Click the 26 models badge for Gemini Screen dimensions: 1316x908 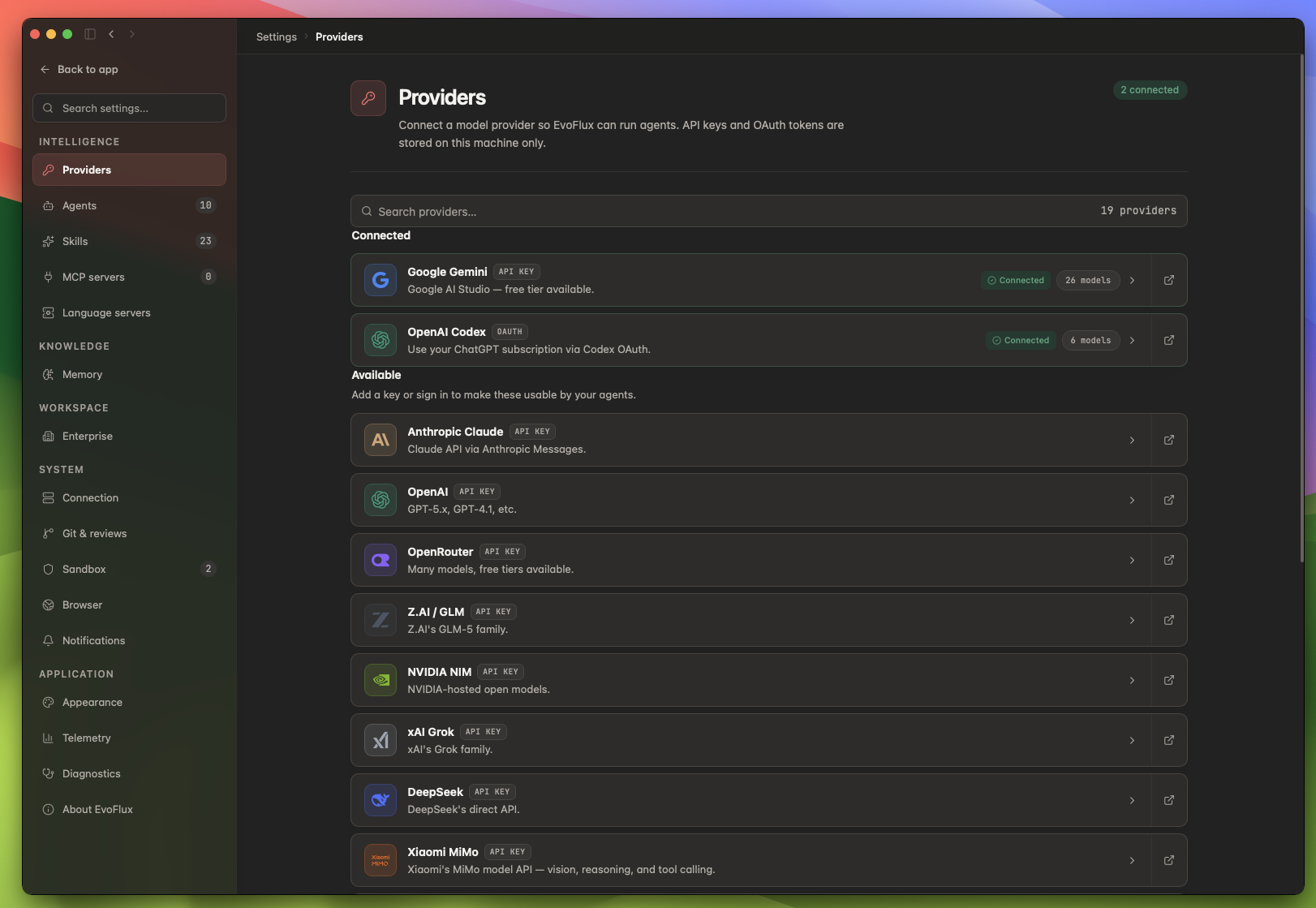click(x=1088, y=280)
